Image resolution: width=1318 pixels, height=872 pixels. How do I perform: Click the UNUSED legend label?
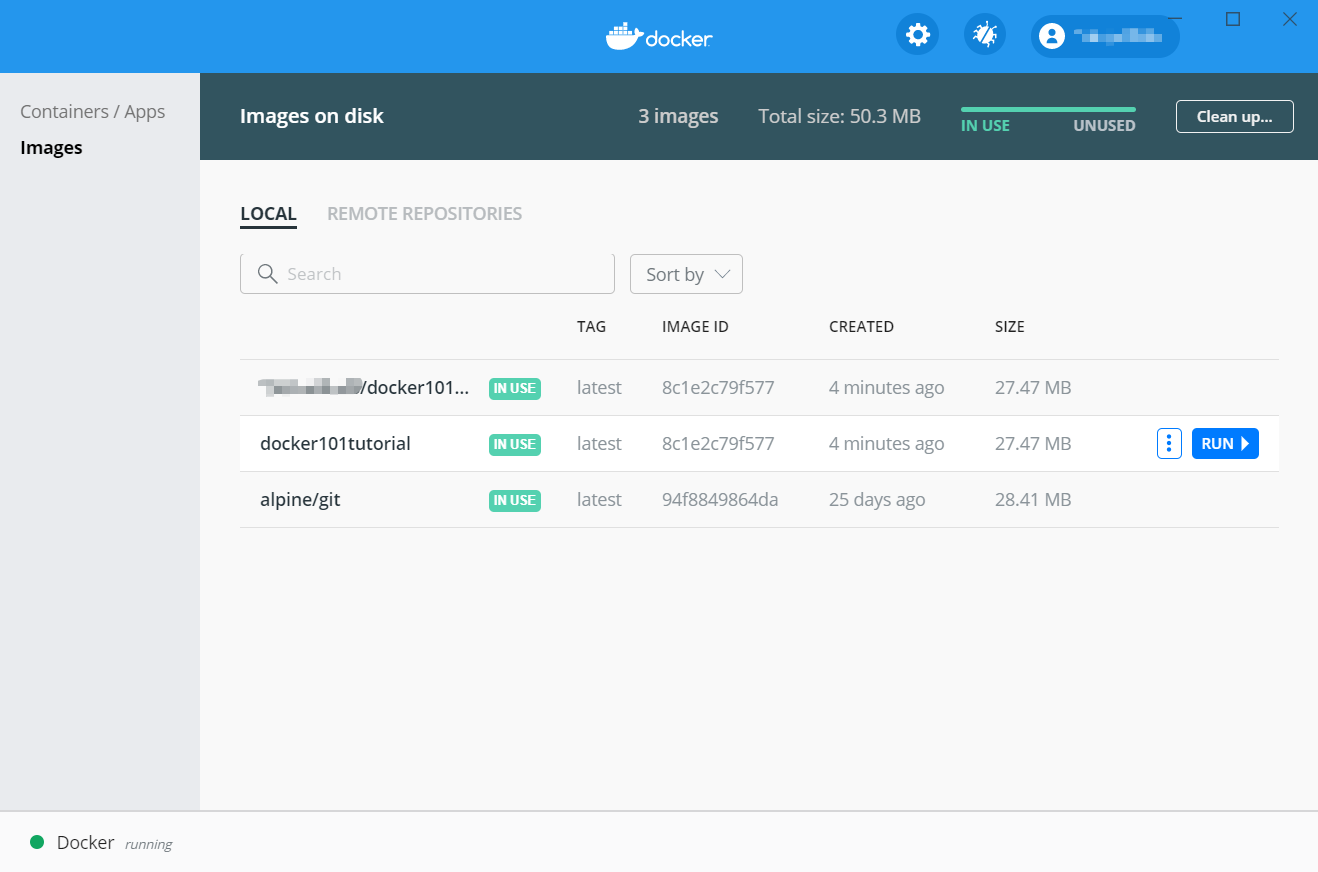(1104, 126)
